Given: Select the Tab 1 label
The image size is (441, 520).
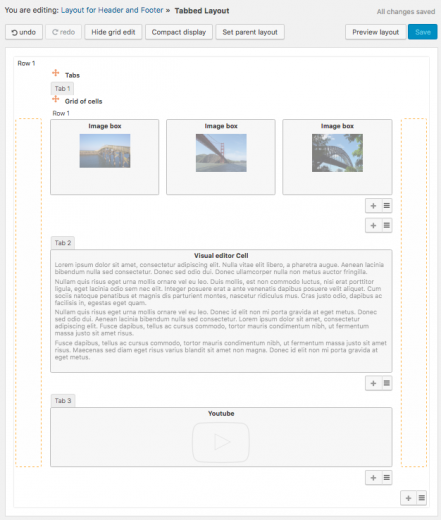Looking at the screenshot, I should pyautogui.click(x=62, y=89).
